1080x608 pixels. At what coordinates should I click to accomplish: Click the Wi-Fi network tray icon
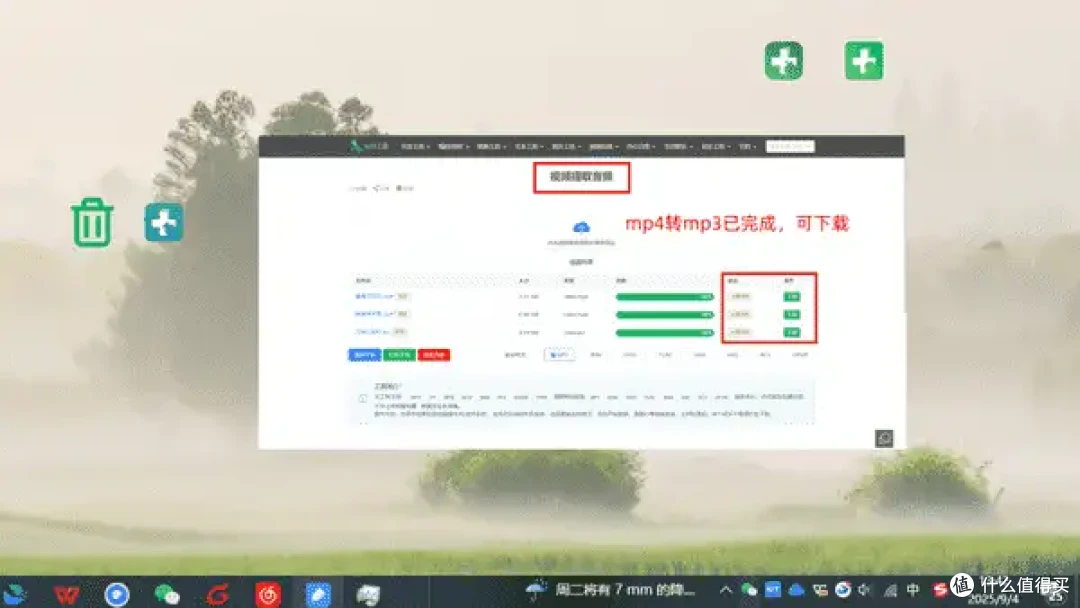[x=890, y=590]
